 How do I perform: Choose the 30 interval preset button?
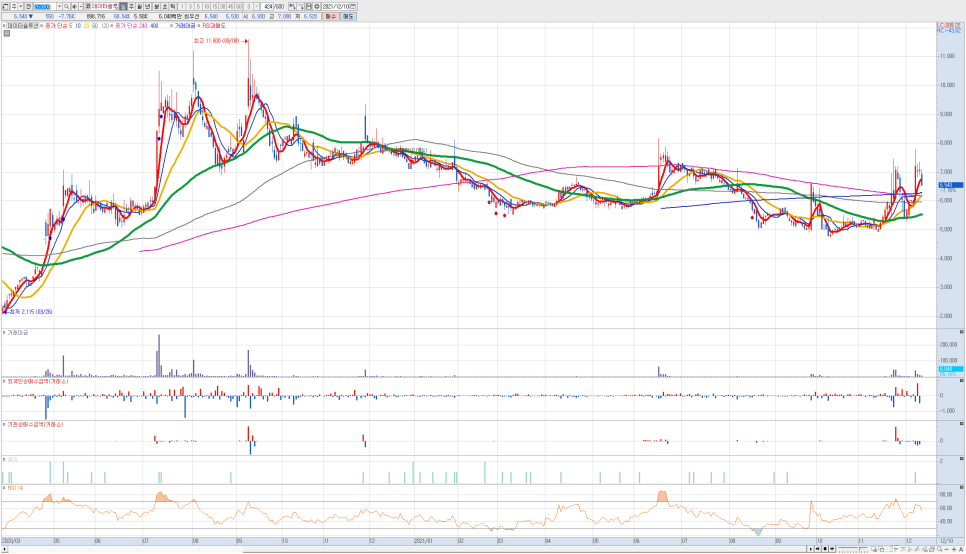click(x=222, y=6)
